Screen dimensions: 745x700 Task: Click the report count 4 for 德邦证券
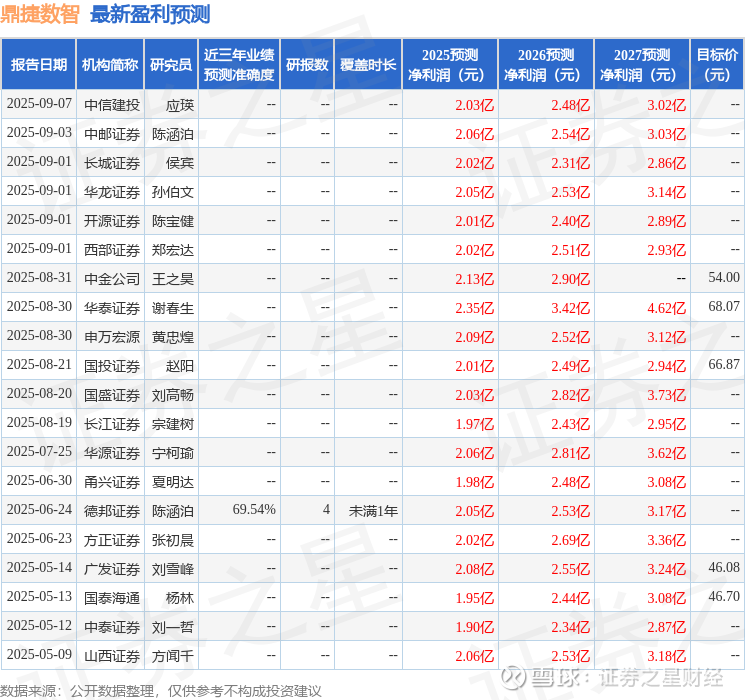(326, 509)
